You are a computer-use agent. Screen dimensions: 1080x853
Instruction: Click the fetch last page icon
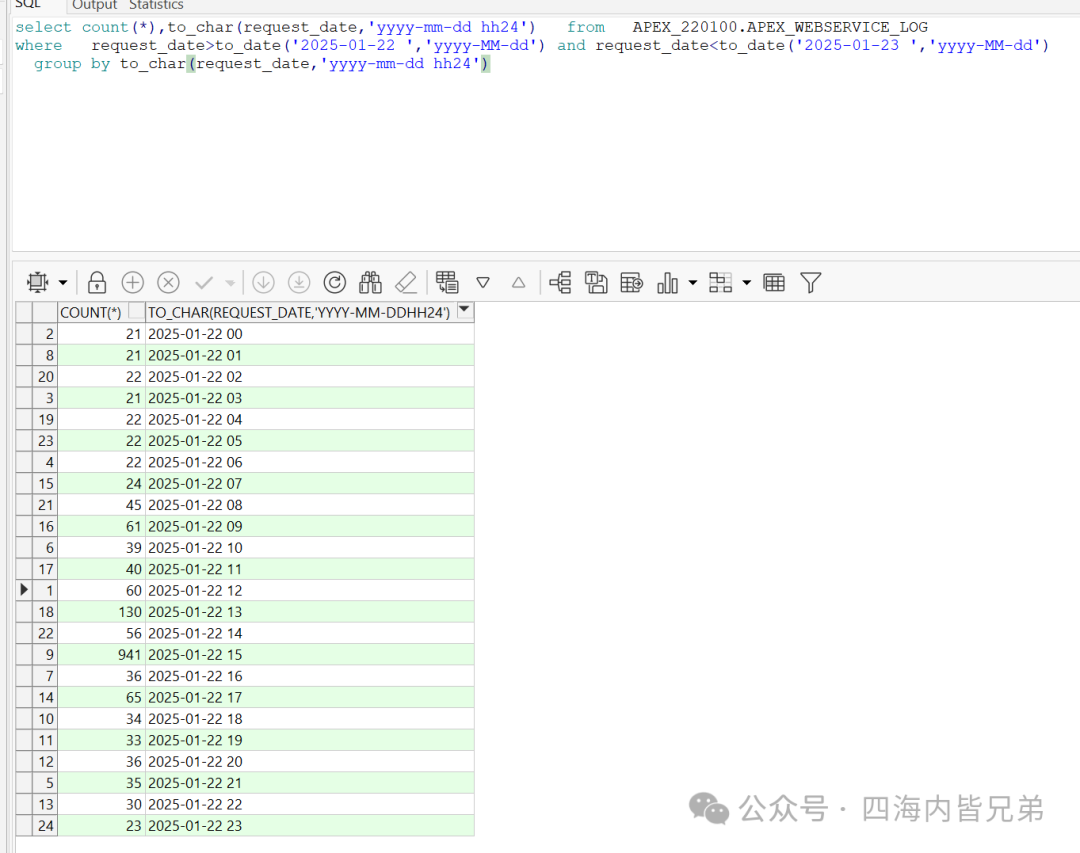coord(299,282)
